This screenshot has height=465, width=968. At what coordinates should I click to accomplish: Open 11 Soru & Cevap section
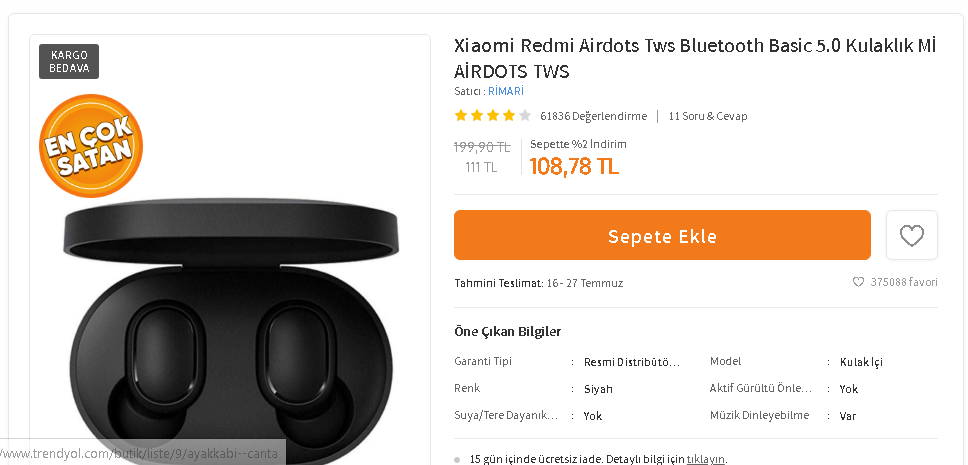coord(707,116)
